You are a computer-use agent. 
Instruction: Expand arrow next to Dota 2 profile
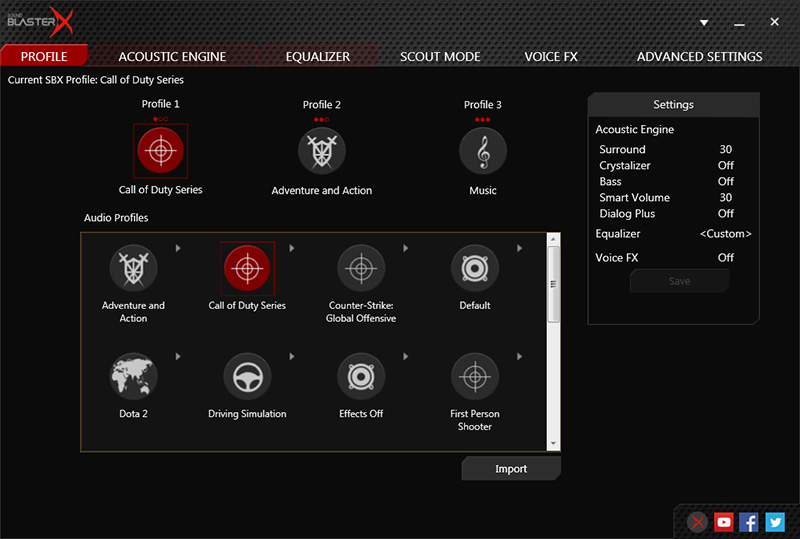(x=177, y=356)
